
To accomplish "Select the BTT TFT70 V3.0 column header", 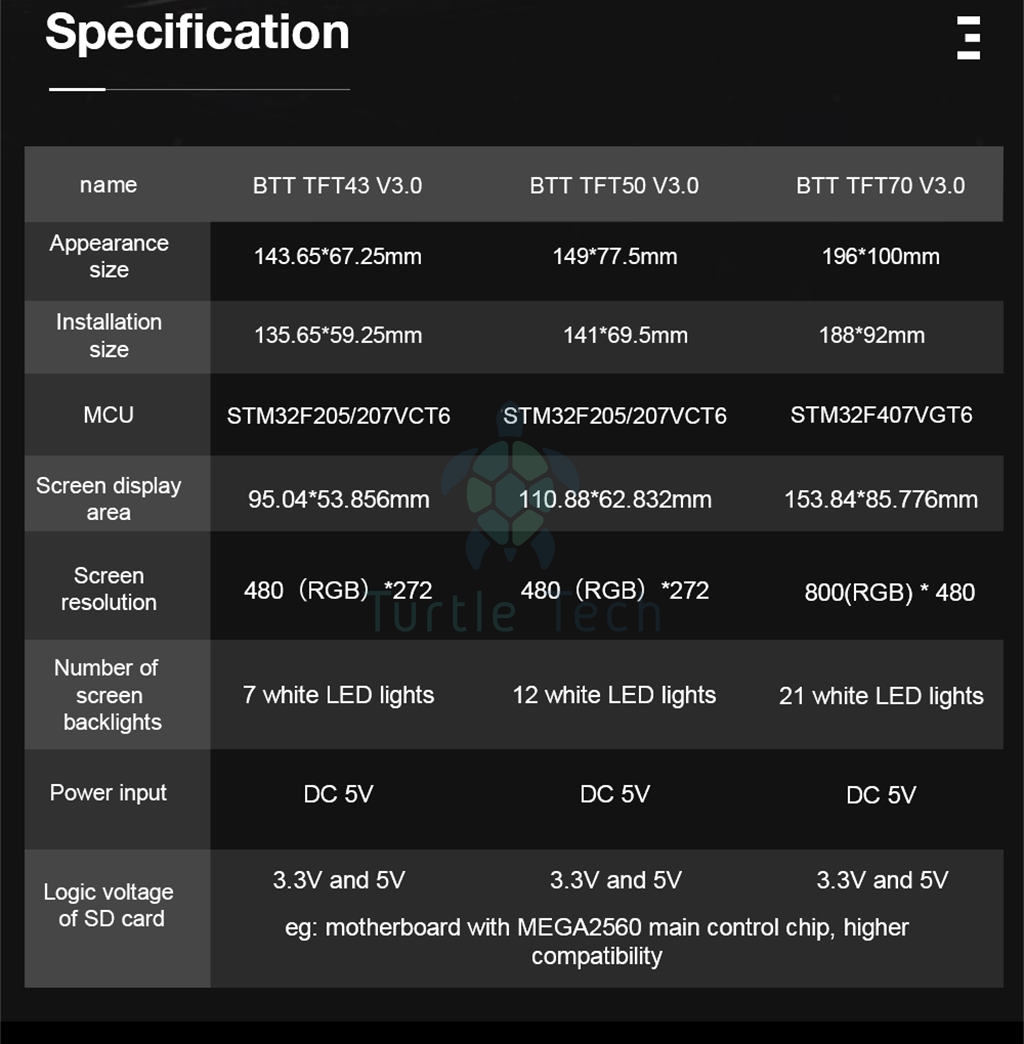I will coord(880,185).
